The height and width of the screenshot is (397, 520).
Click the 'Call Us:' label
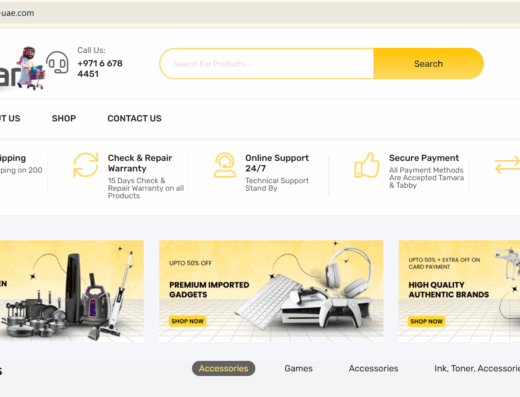point(91,50)
